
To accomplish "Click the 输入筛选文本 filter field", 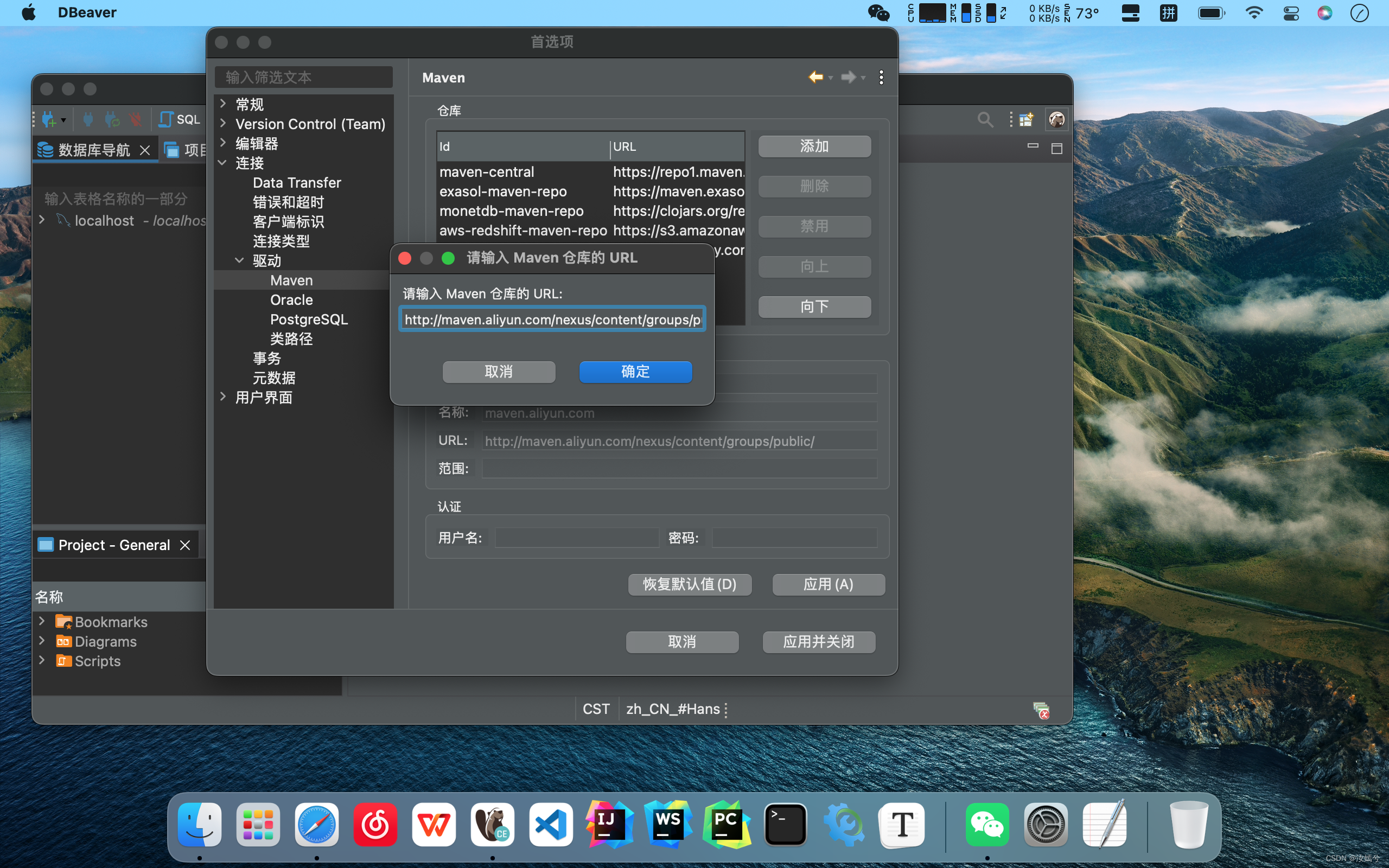I will coord(304,78).
